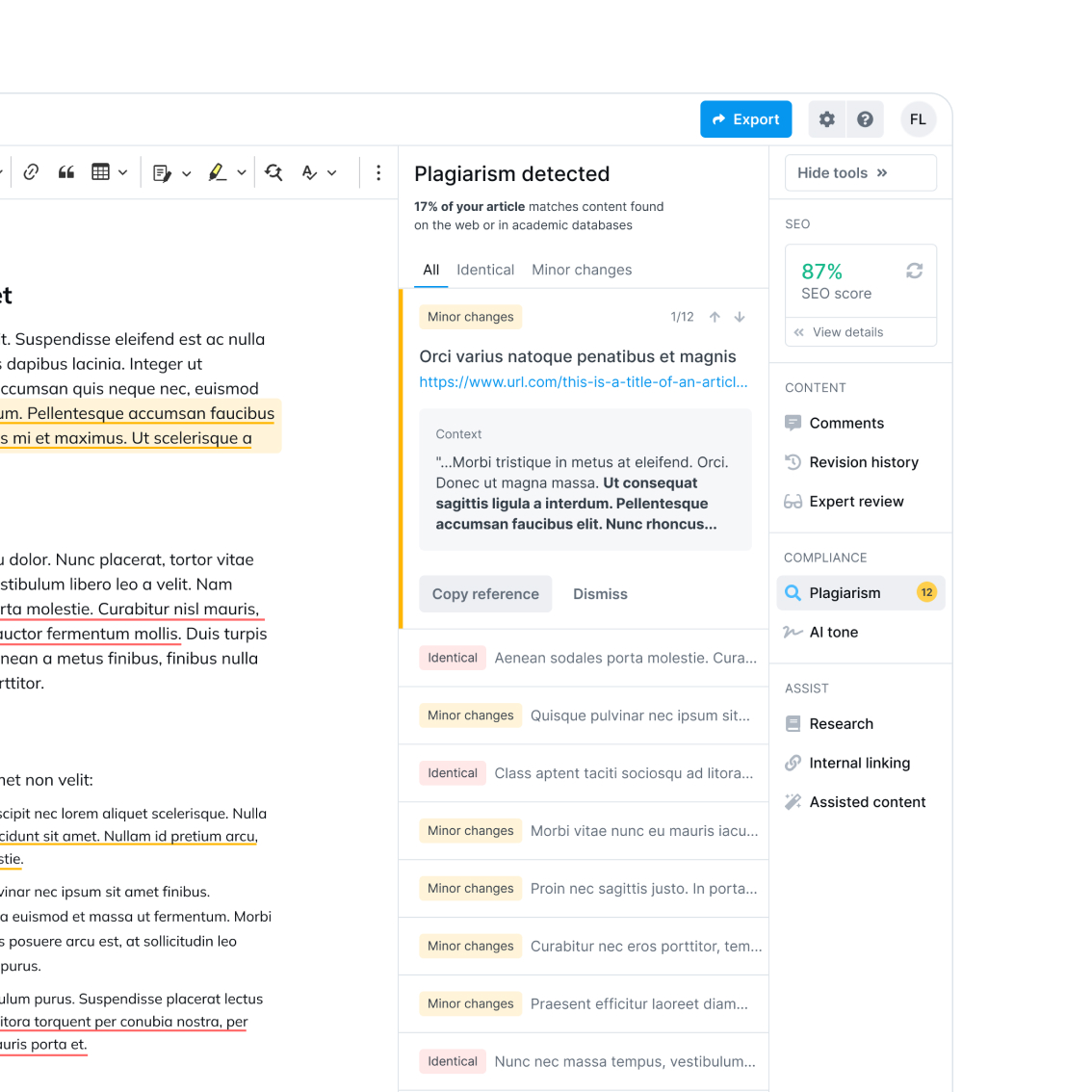Open the spell check dropdown arrow
Image resolution: width=1092 pixels, height=1092 pixels.
pos(332,173)
